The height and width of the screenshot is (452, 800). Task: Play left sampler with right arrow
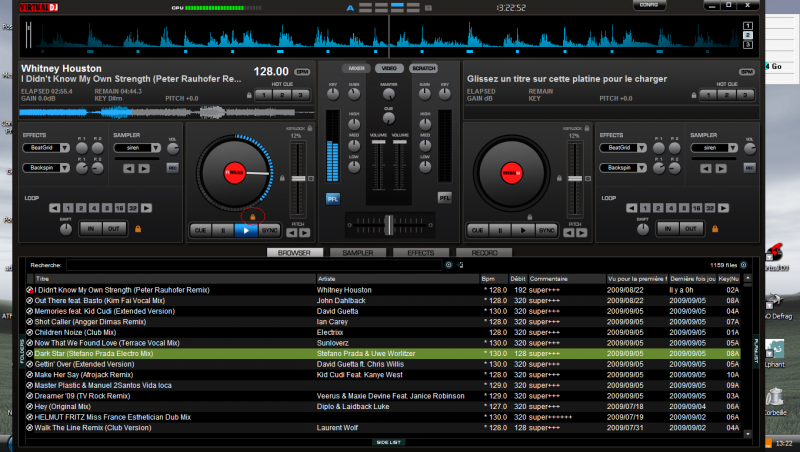[x=144, y=168]
